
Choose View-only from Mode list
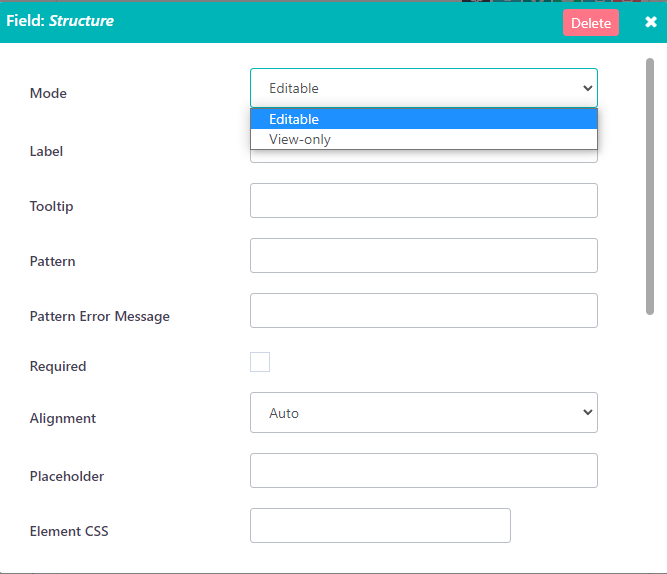coord(424,139)
